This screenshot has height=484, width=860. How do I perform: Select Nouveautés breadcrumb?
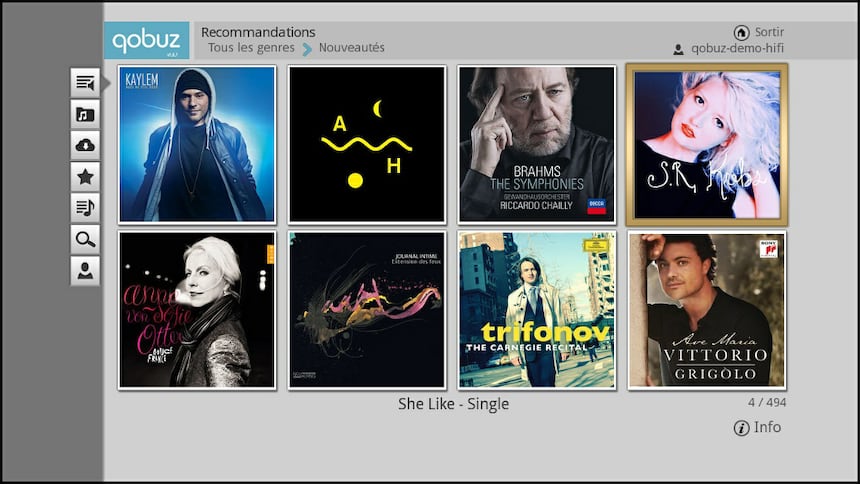tap(352, 48)
